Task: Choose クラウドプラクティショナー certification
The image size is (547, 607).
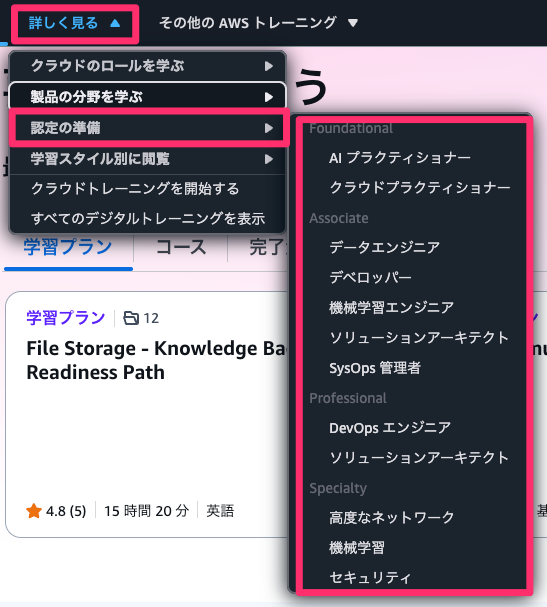Action: (x=420, y=188)
